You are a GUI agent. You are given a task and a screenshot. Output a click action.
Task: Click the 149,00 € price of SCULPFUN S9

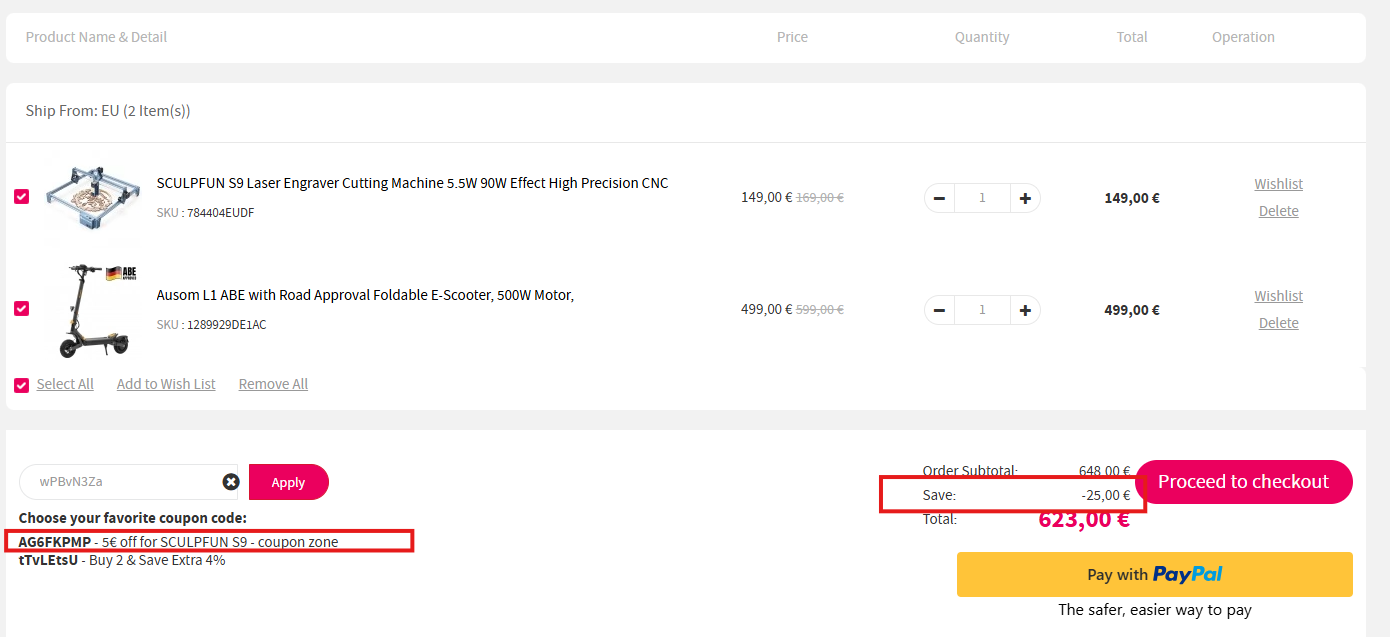point(767,197)
